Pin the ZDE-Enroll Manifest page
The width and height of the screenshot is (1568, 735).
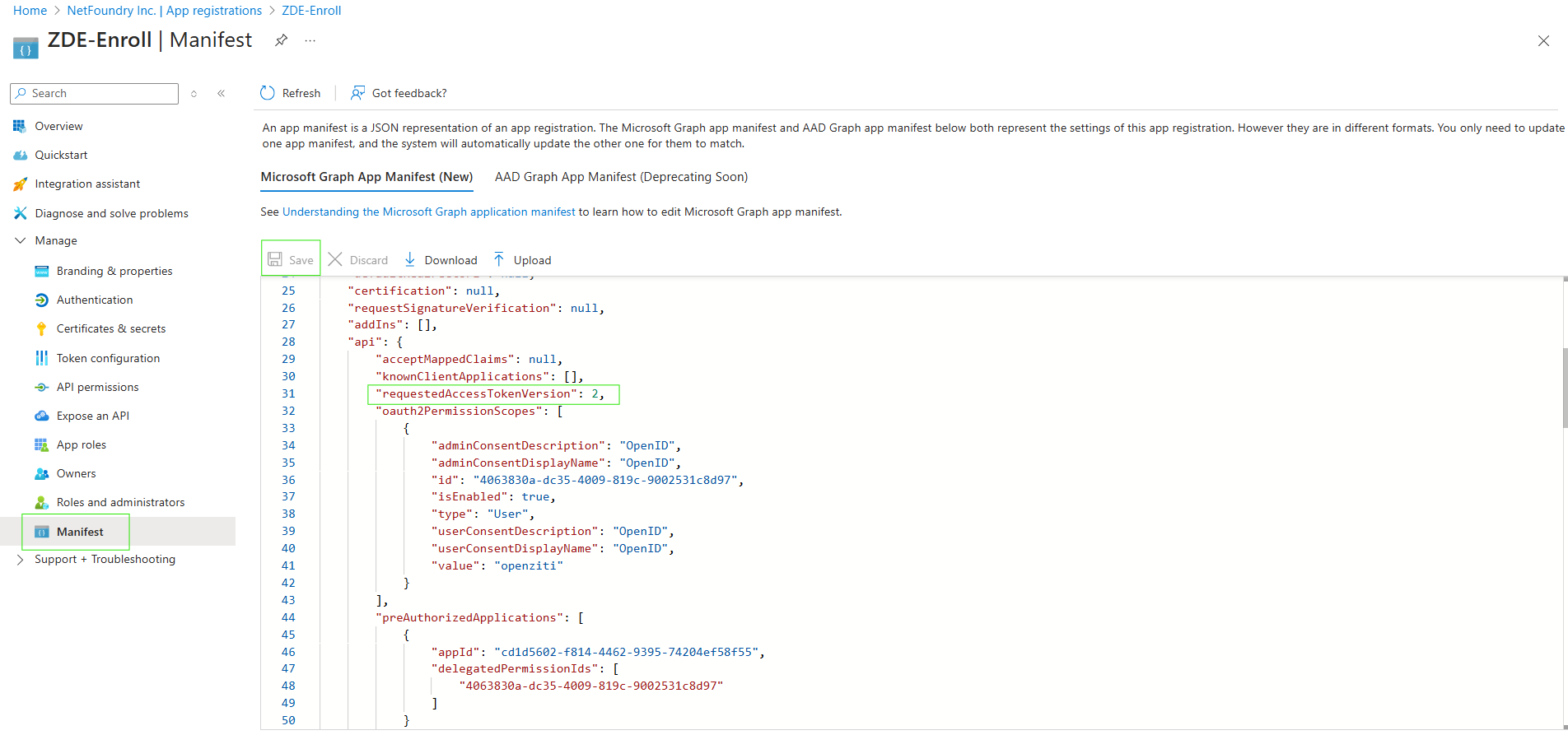click(x=281, y=40)
